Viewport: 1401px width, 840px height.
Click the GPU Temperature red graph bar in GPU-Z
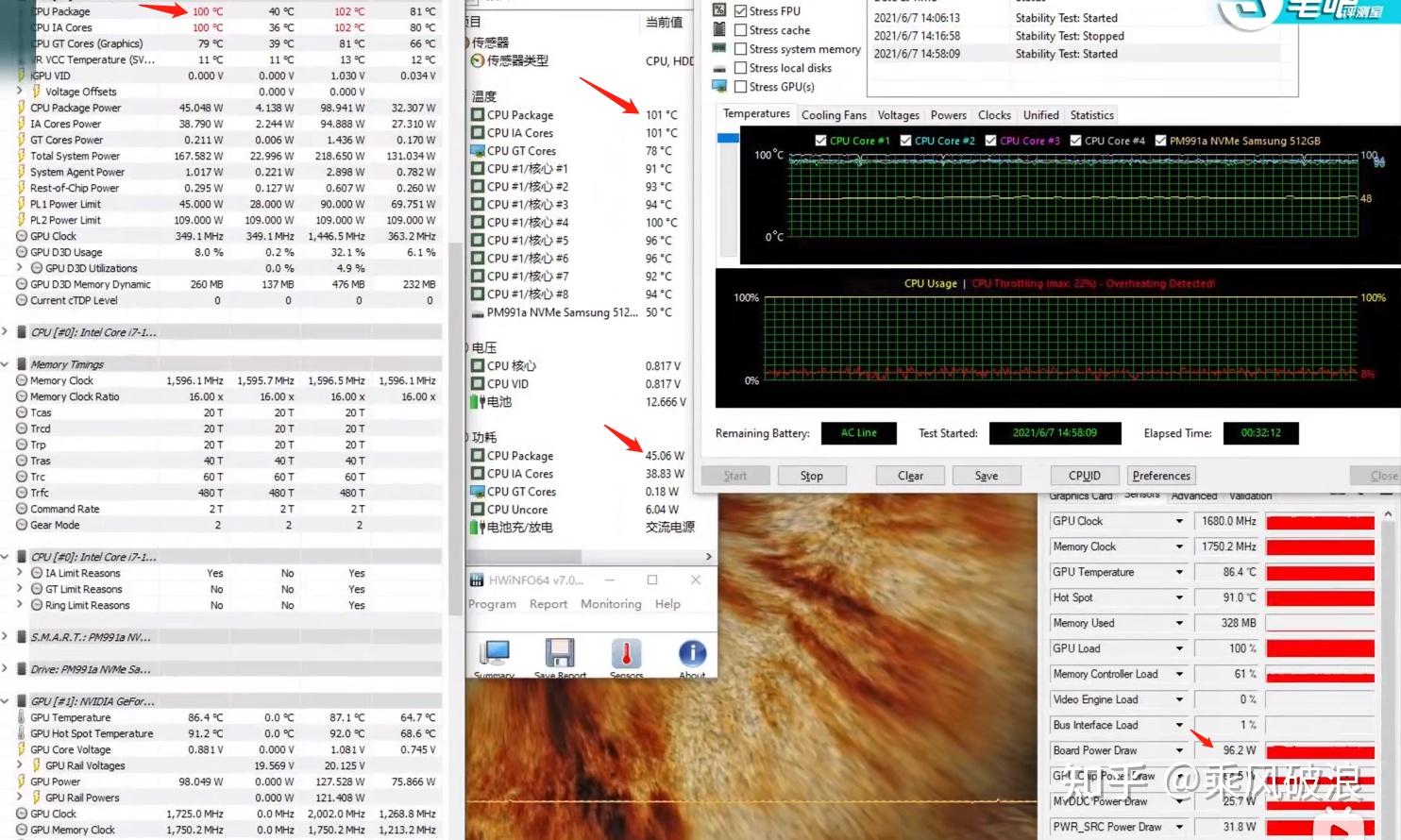pyautogui.click(x=1320, y=572)
